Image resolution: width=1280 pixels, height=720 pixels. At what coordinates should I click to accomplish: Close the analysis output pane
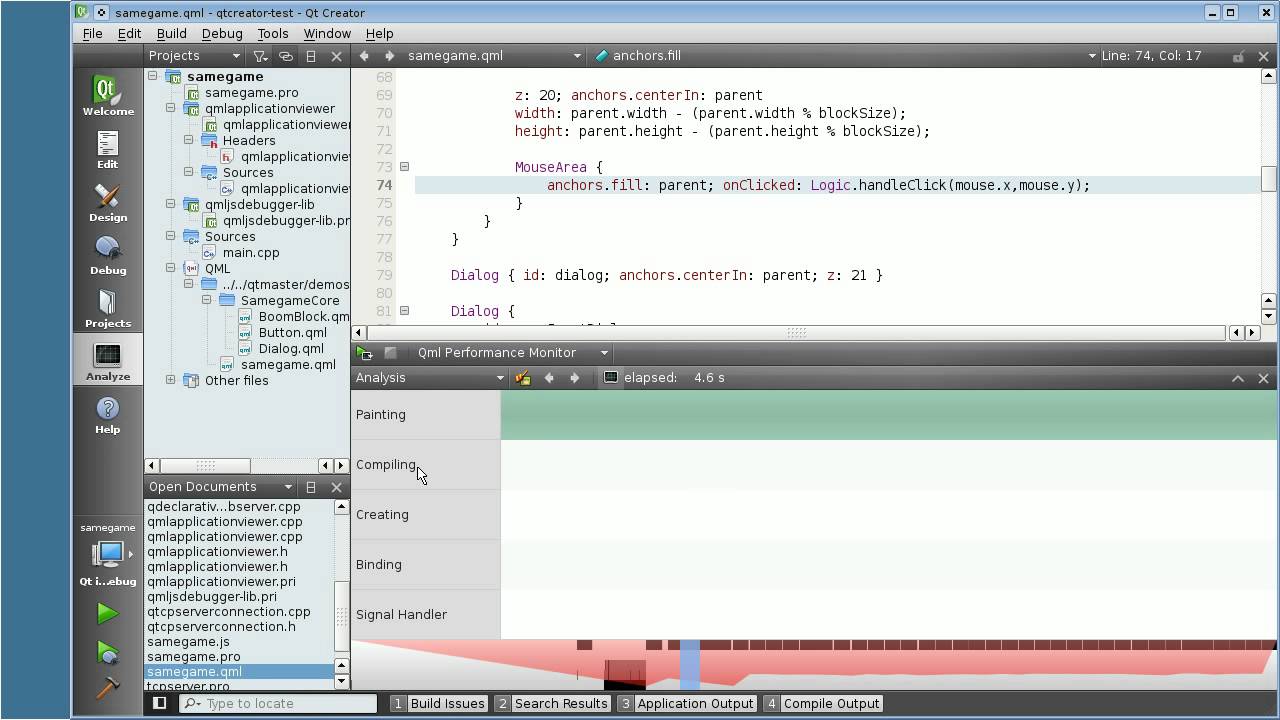pos(1263,378)
